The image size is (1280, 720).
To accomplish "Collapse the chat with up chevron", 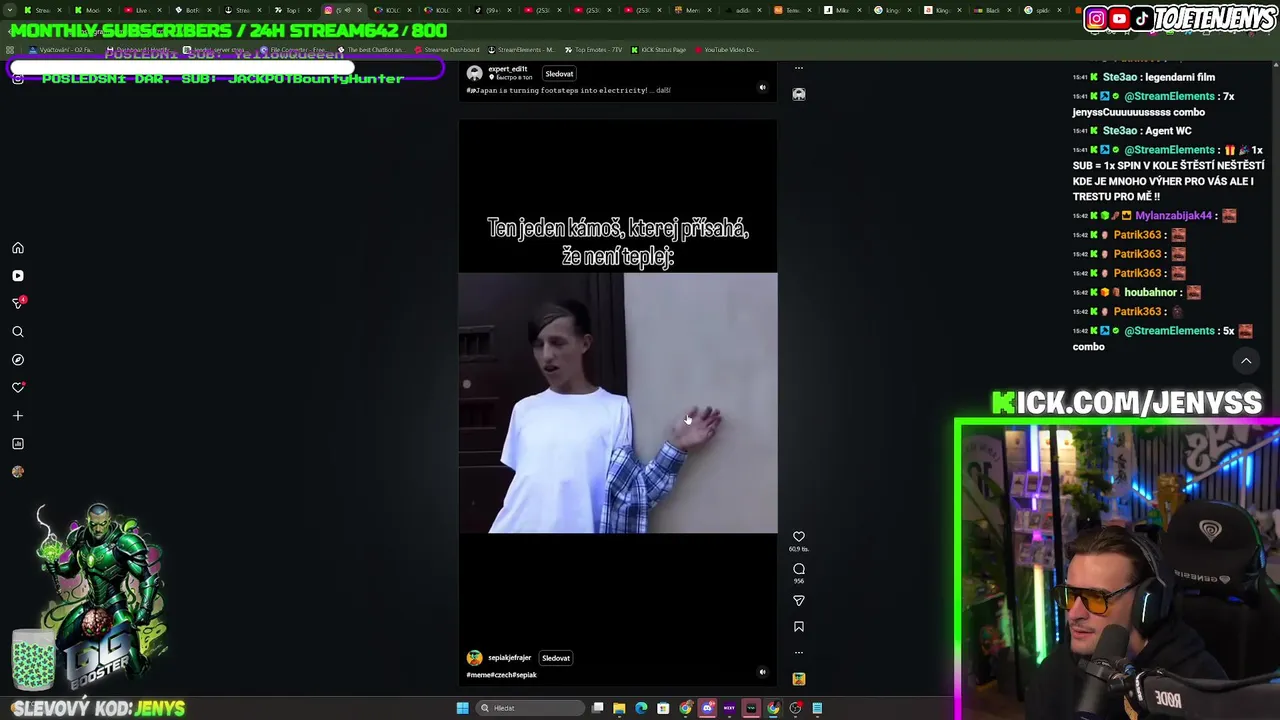I will coord(1246,361).
